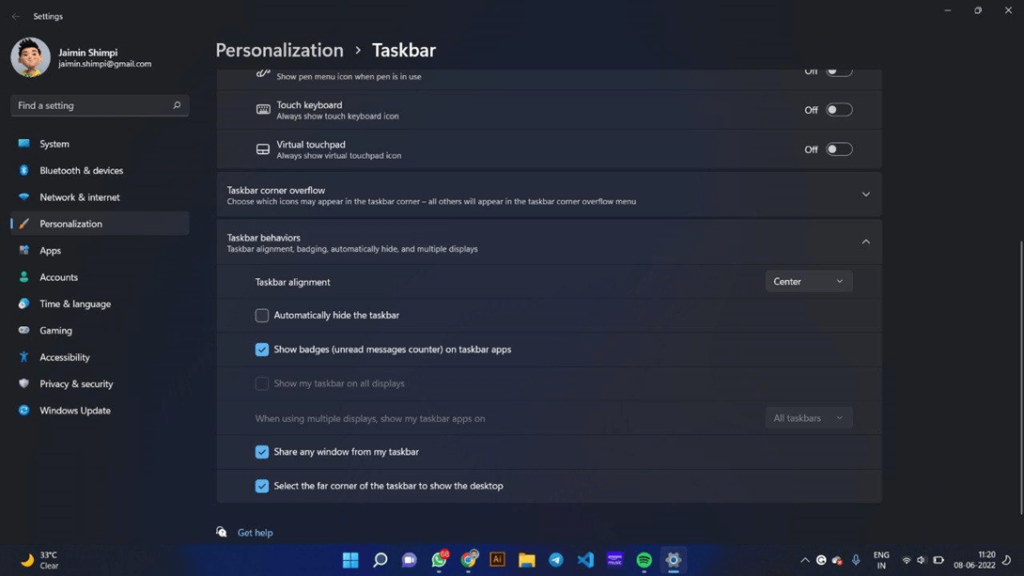Viewport: 1024px width, 576px height.
Task: Open the Chat app from taskbar
Action: (x=409, y=560)
